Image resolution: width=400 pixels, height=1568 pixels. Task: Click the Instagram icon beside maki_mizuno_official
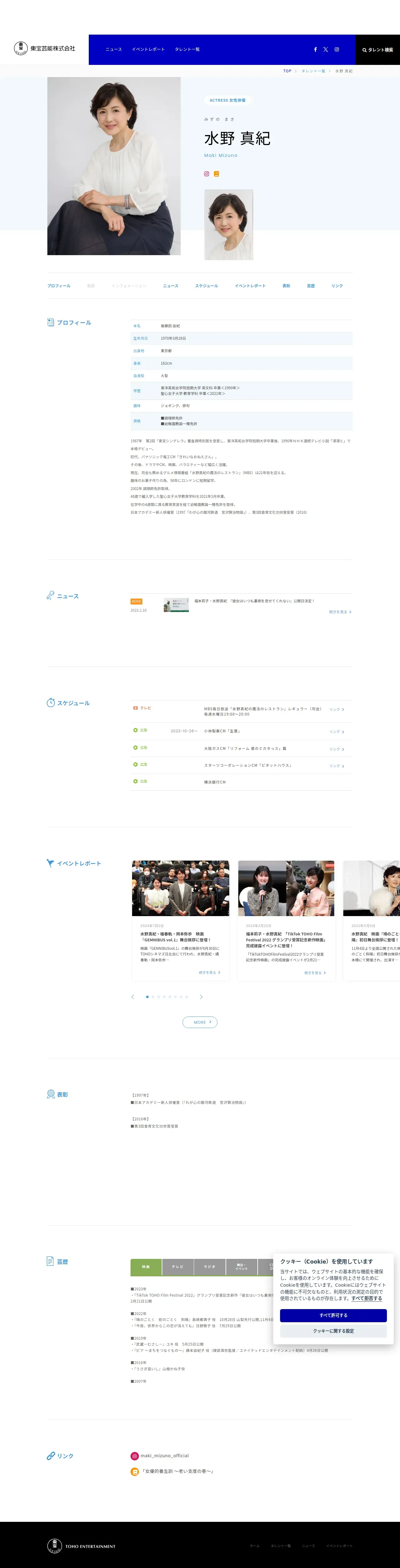[134, 1456]
